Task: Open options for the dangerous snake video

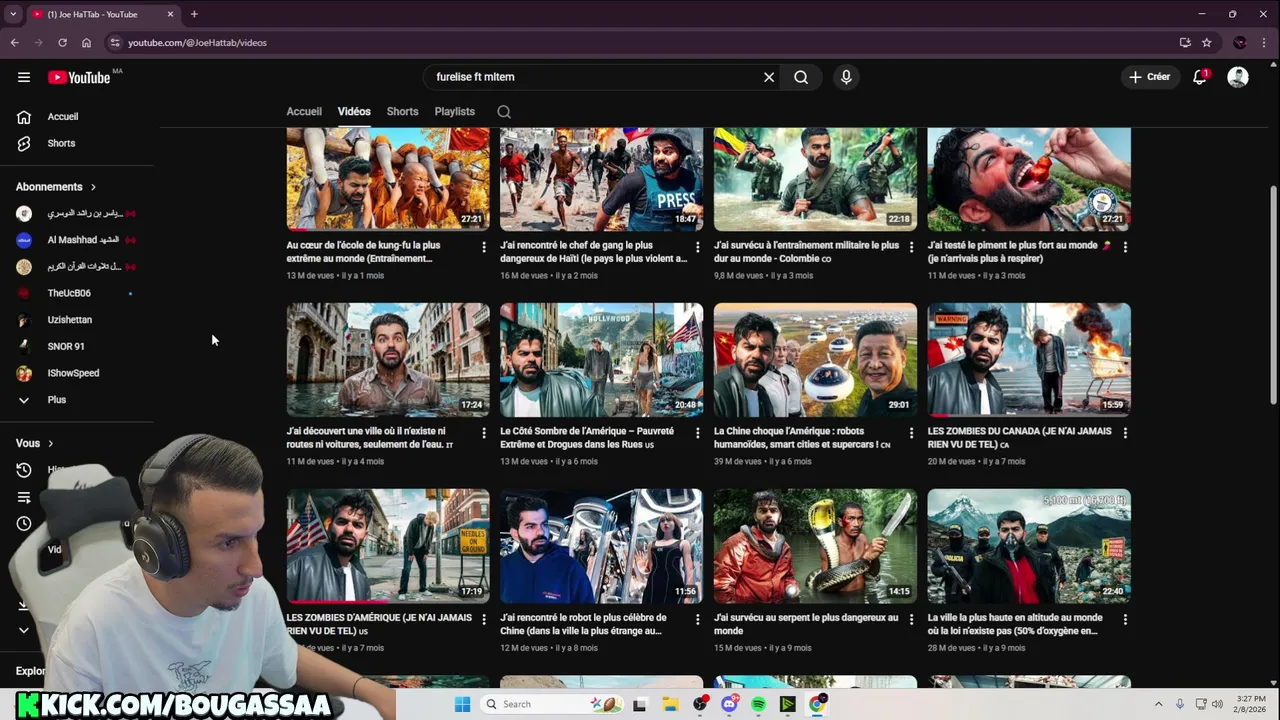Action: pos(911,619)
